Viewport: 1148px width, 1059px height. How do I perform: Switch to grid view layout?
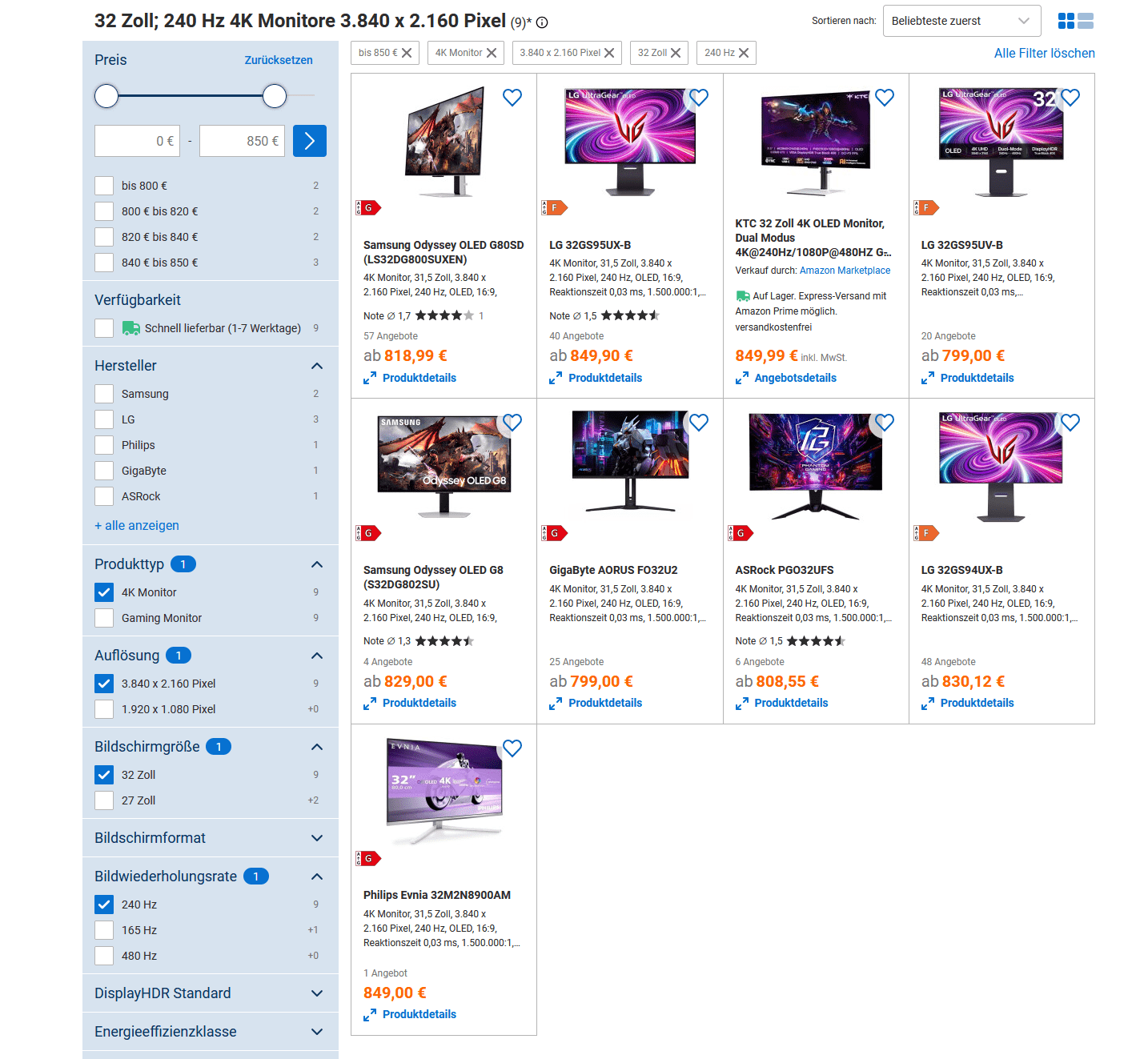[1066, 21]
